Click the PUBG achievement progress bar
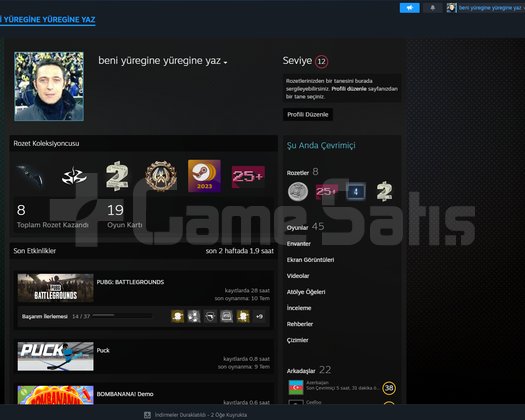The height and width of the screenshot is (420, 525). 122,316
